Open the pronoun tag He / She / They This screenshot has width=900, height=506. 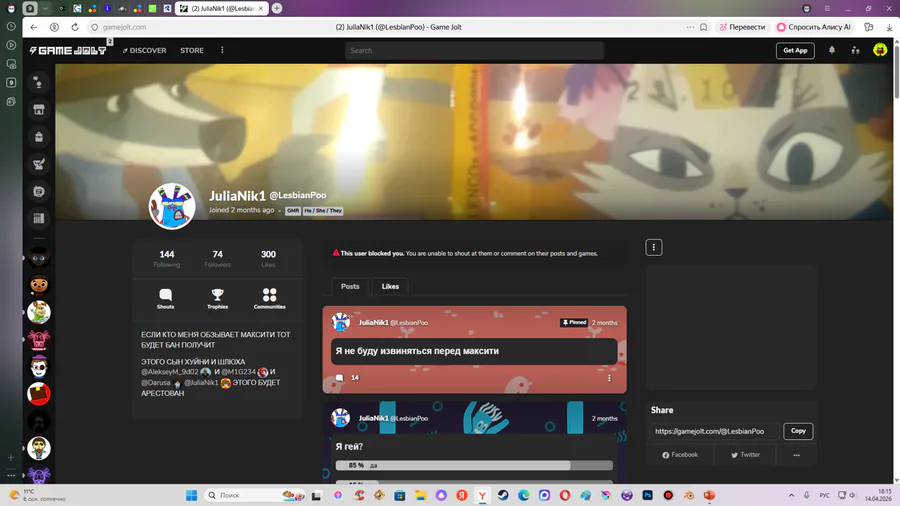(323, 211)
